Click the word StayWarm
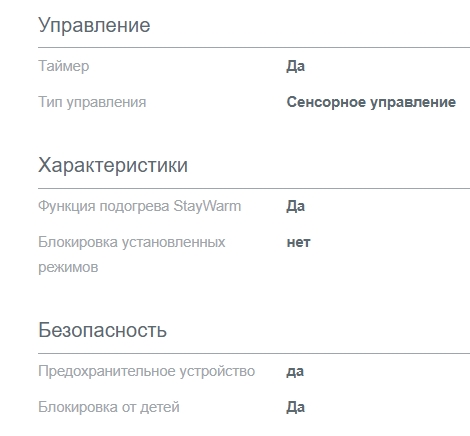470x436 pixels. (207, 206)
